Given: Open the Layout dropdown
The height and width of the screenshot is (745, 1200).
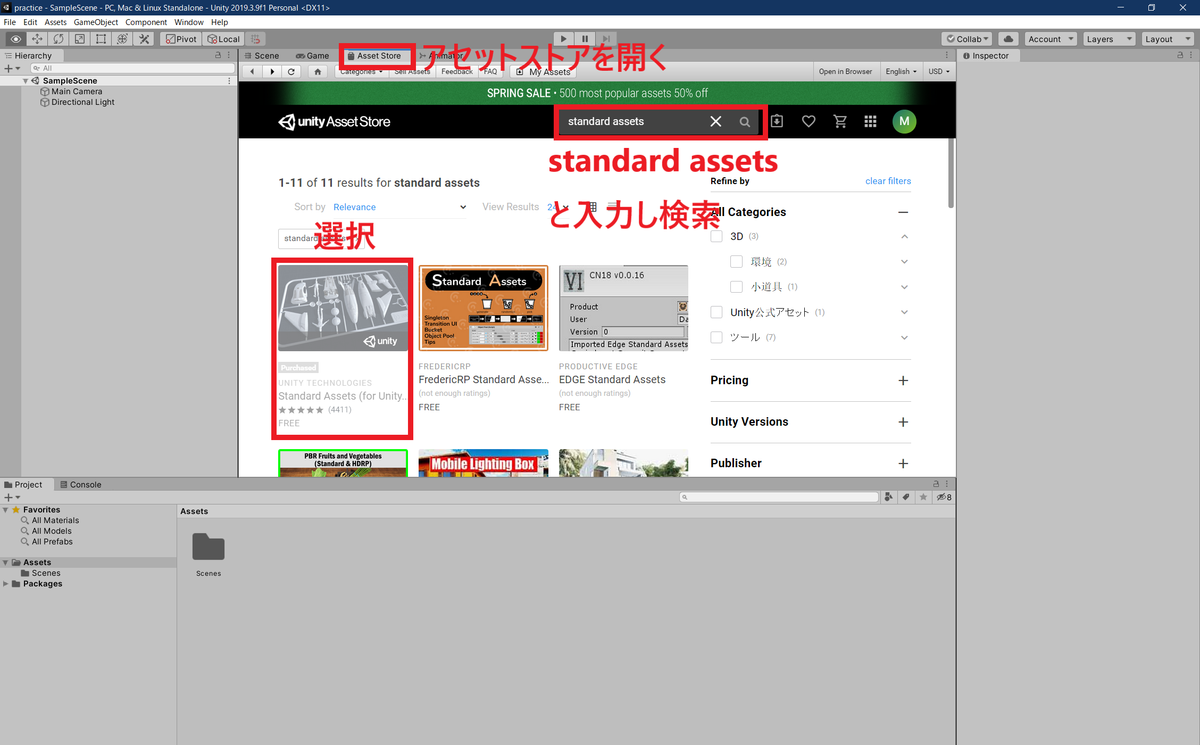Looking at the screenshot, I should click(x=1166, y=39).
